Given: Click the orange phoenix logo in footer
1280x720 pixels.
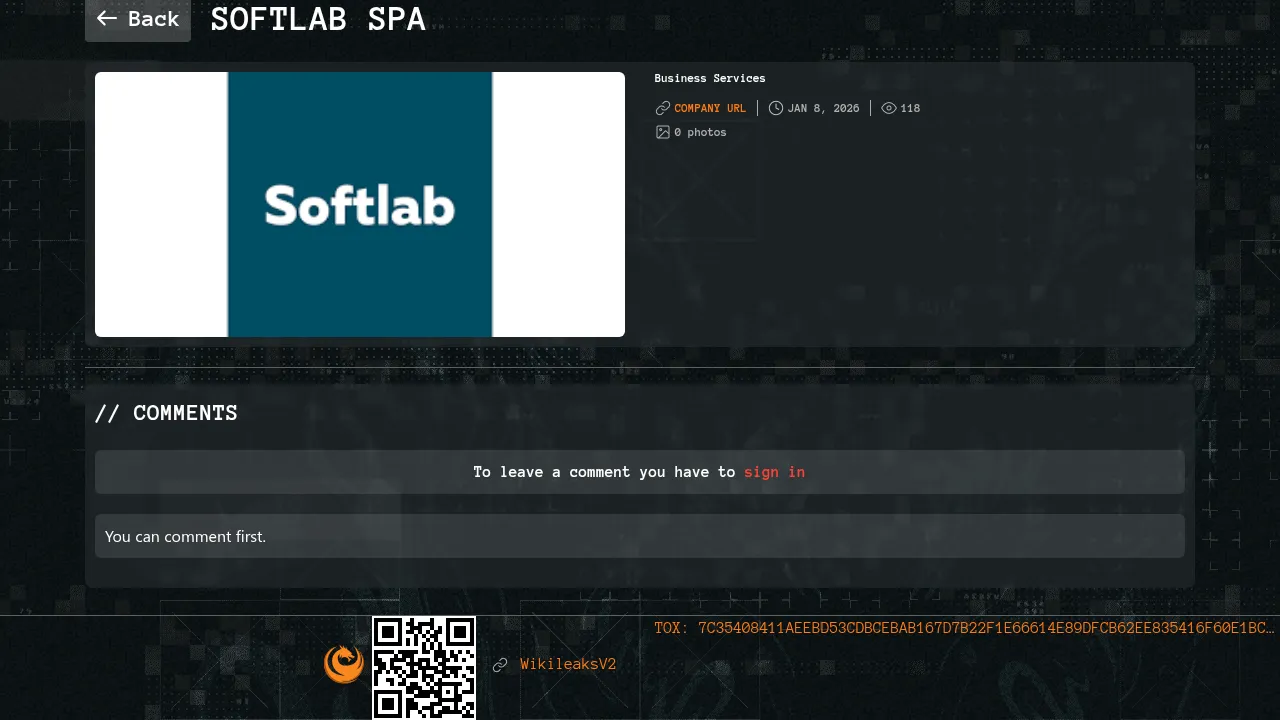Looking at the screenshot, I should click(344, 664).
